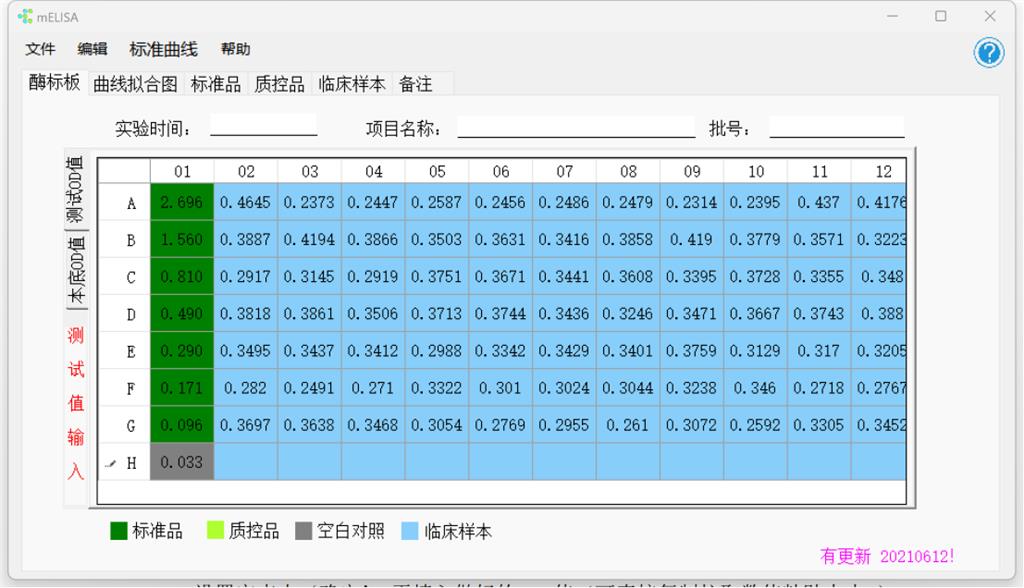The image size is (1024, 588).
Task: Open the 编辑 menu
Action: 92,49
